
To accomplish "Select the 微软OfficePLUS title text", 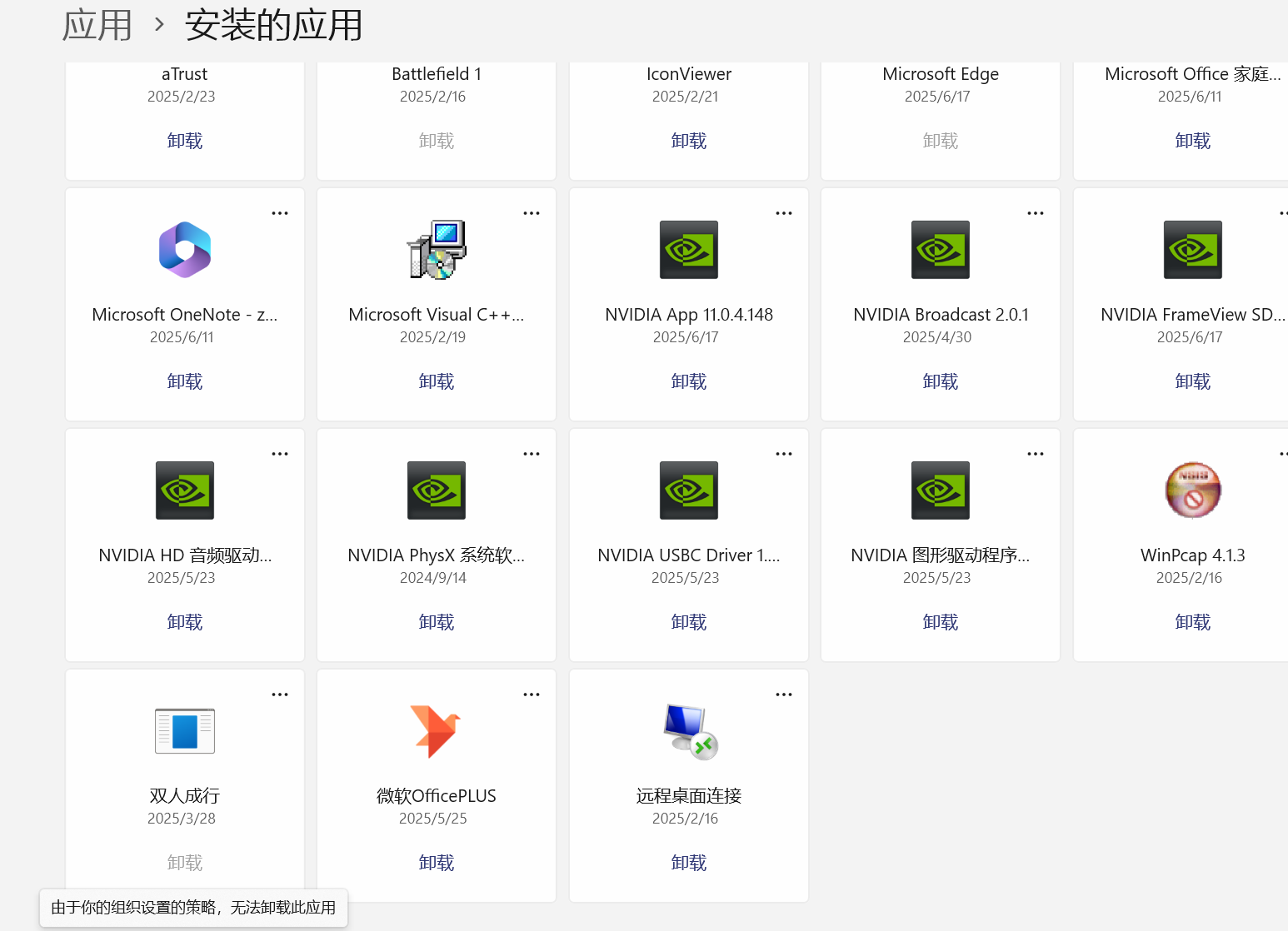I will (437, 796).
